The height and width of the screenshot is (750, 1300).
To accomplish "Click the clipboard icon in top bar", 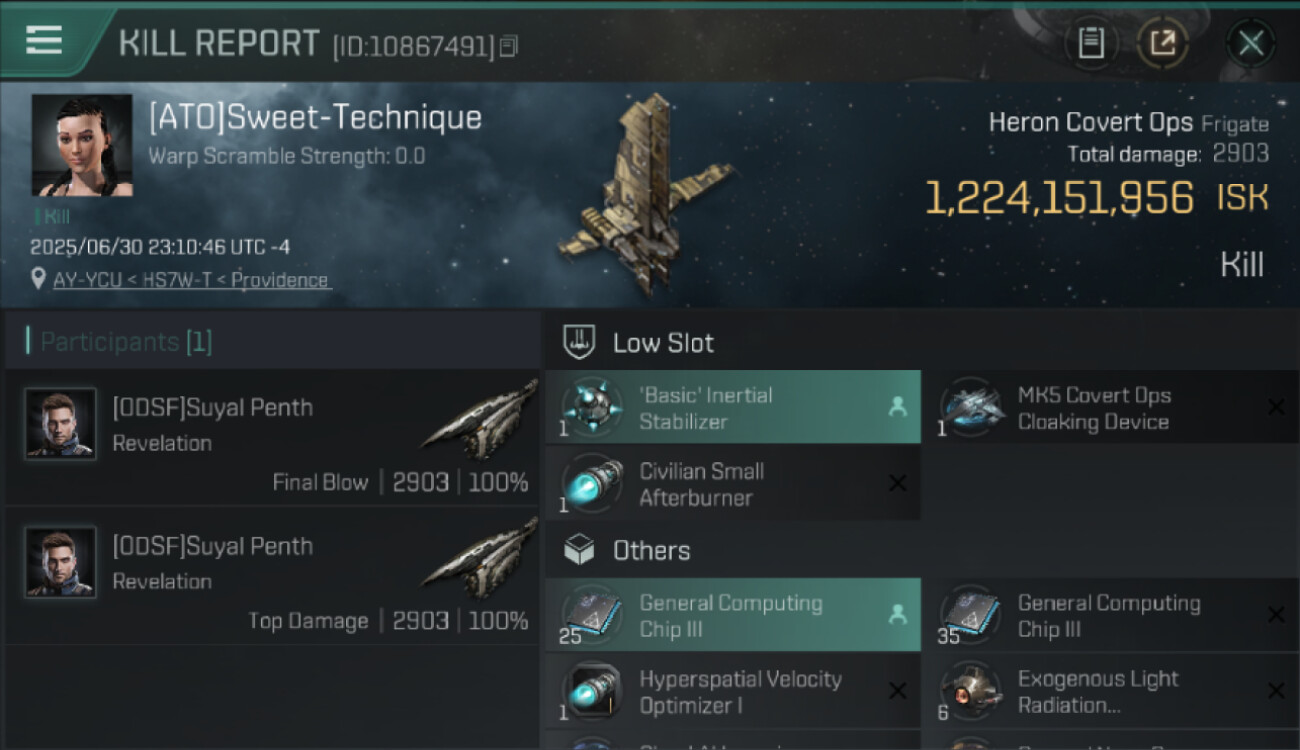I will click(1091, 43).
